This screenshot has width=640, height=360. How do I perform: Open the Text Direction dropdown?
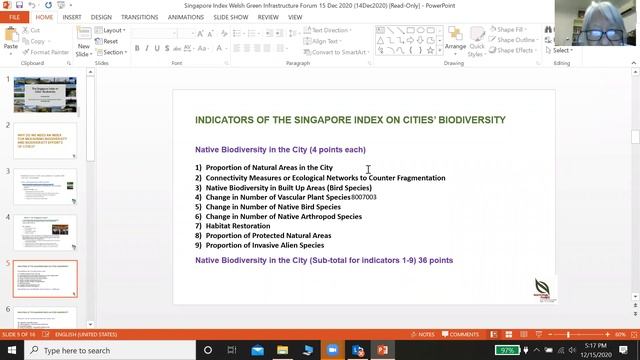(328, 30)
